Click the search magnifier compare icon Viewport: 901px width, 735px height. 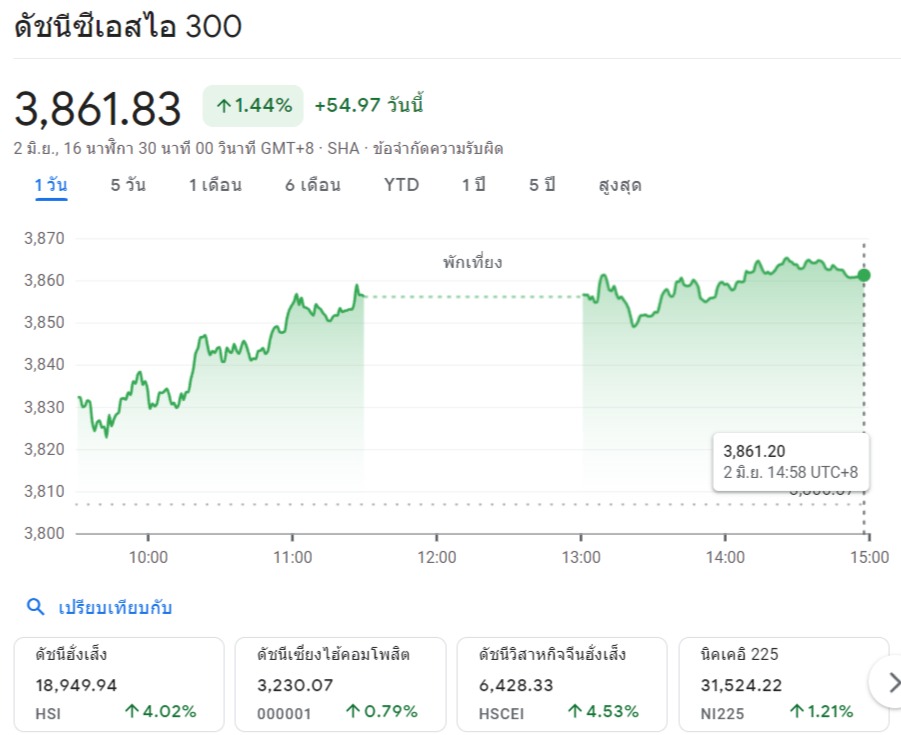tap(36, 607)
